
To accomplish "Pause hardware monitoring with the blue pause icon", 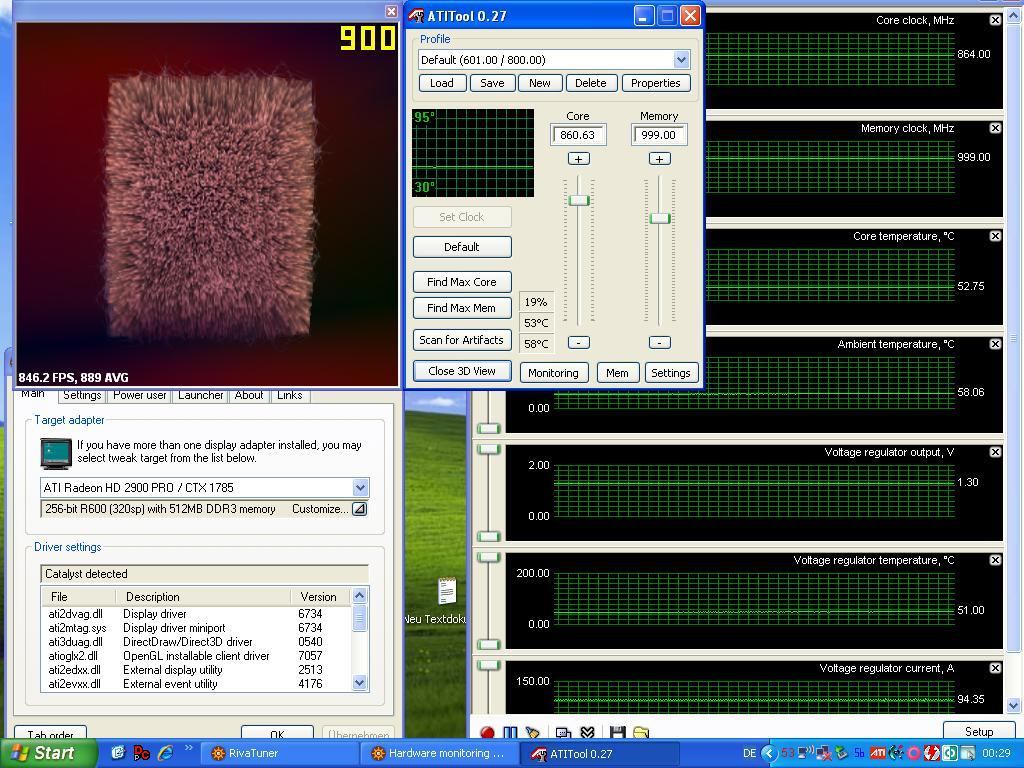I will coord(510,733).
